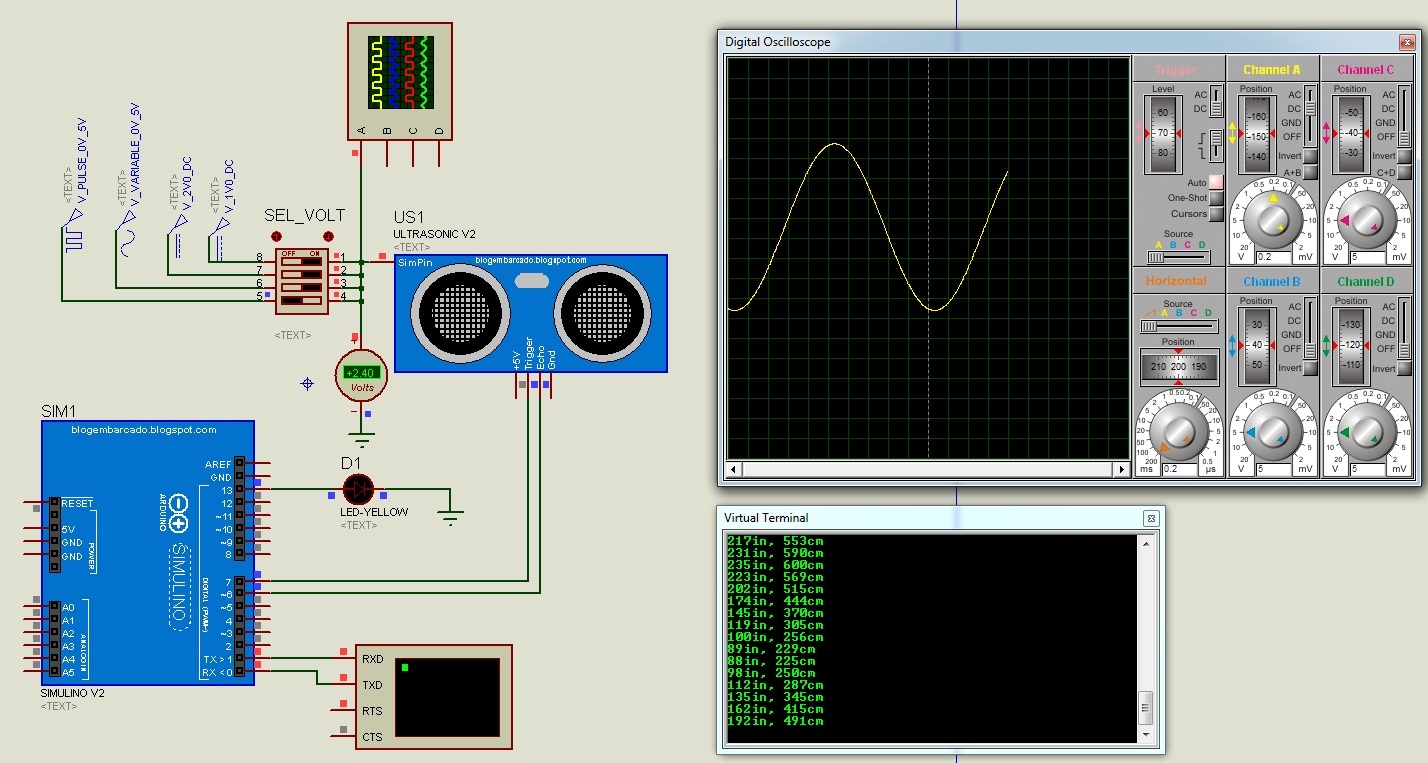This screenshot has width=1428, height=763.
Task: Toggle the Auto trigger button
Action: click(1215, 182)
